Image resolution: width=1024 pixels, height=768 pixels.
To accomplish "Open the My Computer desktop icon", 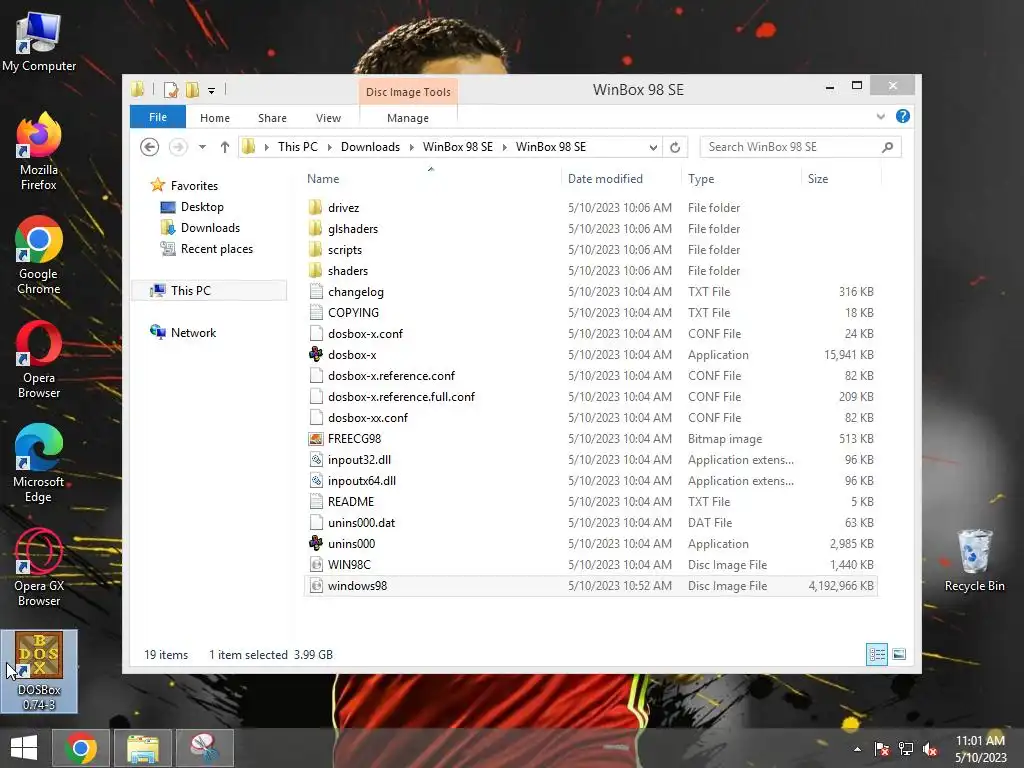I will click(x=39, y=42).
